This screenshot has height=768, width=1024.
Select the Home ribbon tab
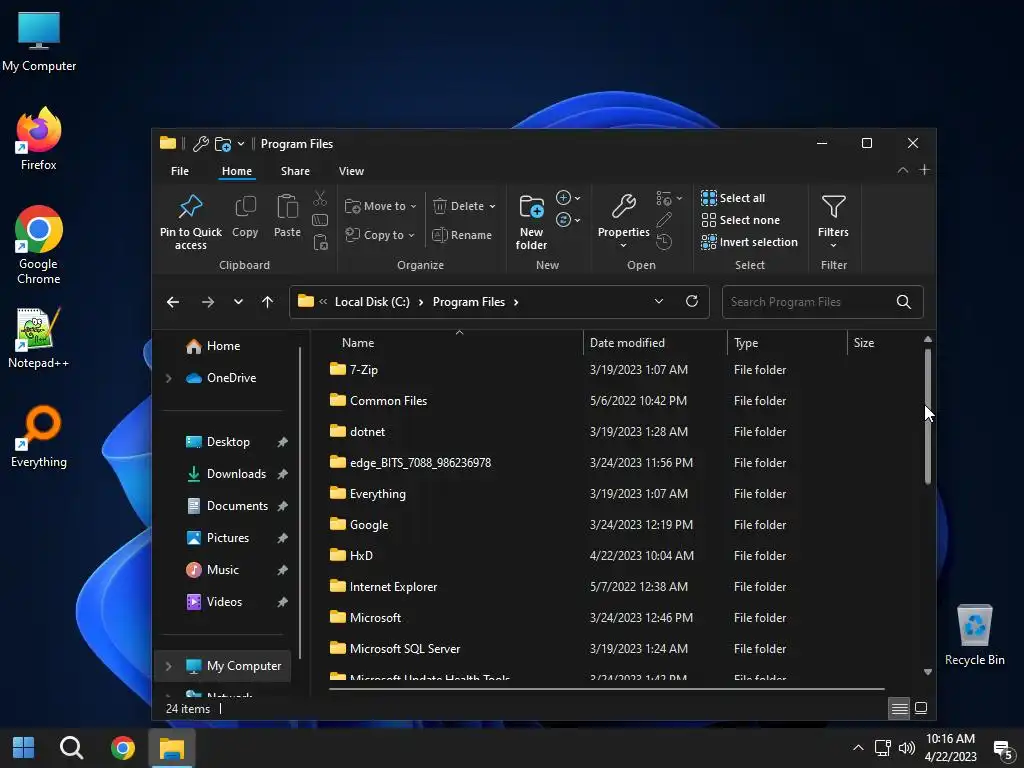click(x=236, y=171)
